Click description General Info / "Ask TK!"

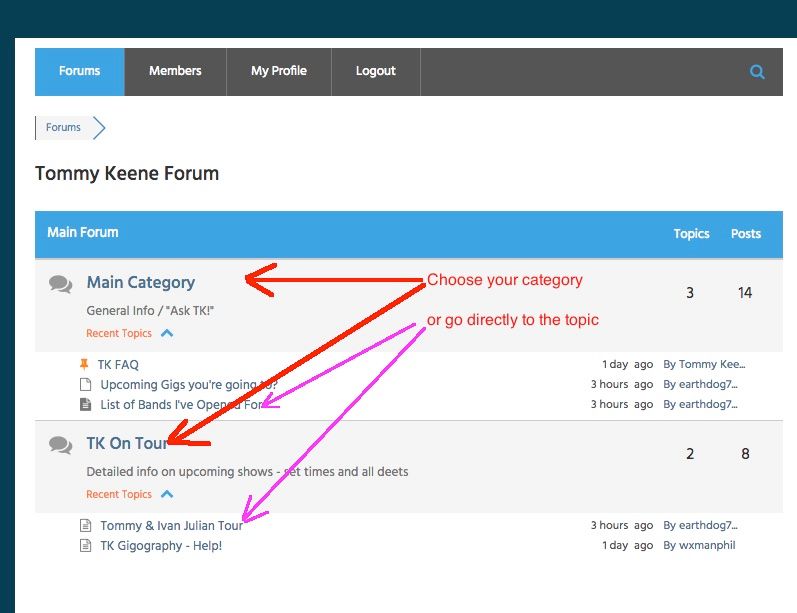150,311
